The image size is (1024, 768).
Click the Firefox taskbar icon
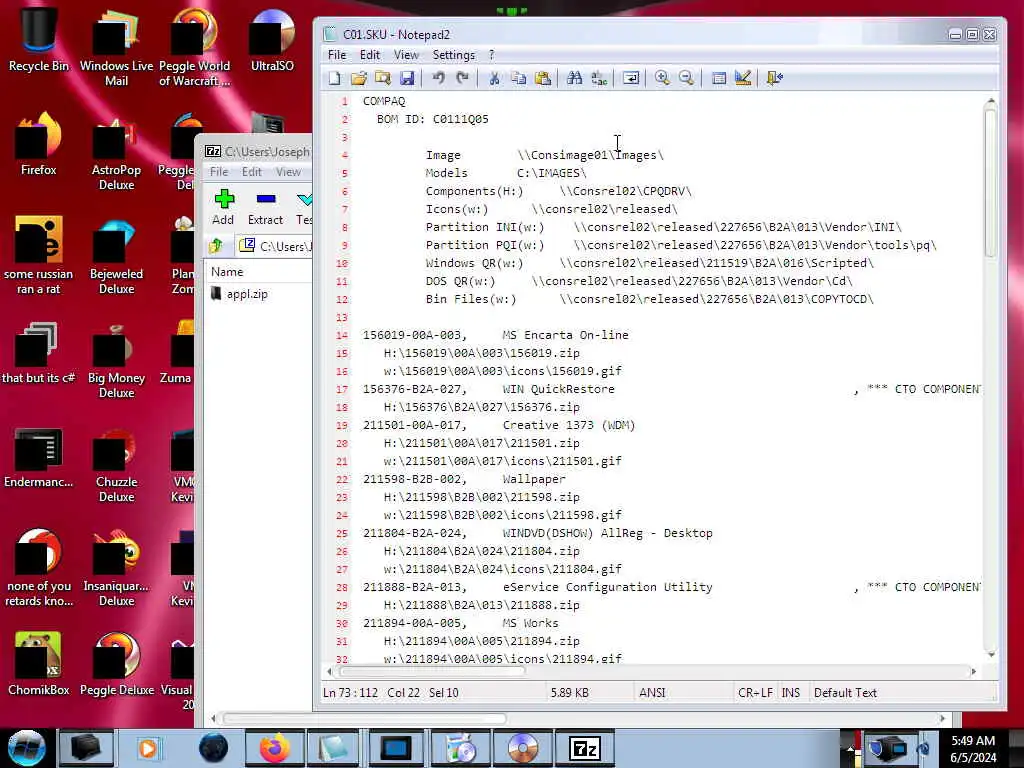point(274,748)
